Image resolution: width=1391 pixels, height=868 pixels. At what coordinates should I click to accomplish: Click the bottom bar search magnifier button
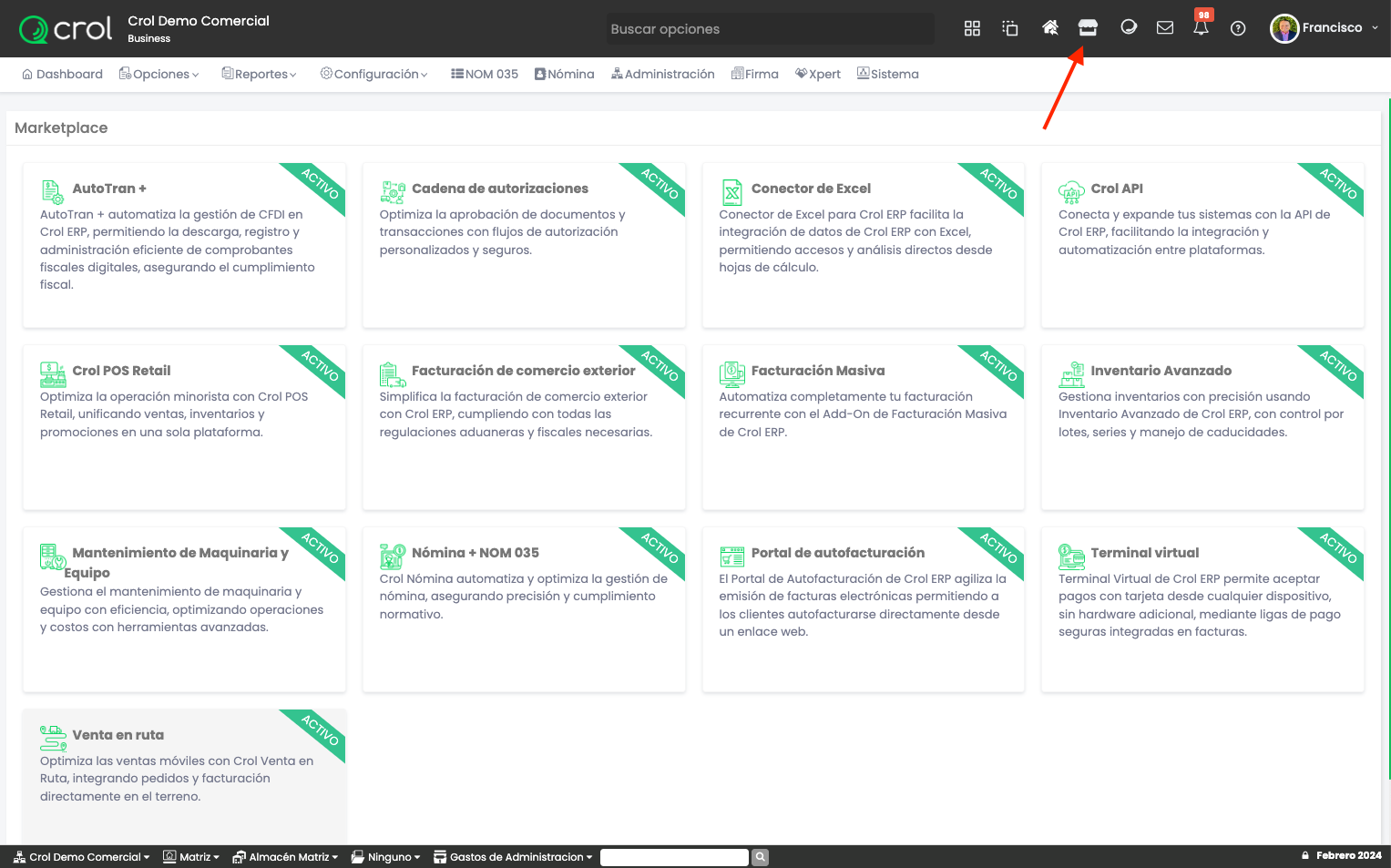click(x=761, y=857)
